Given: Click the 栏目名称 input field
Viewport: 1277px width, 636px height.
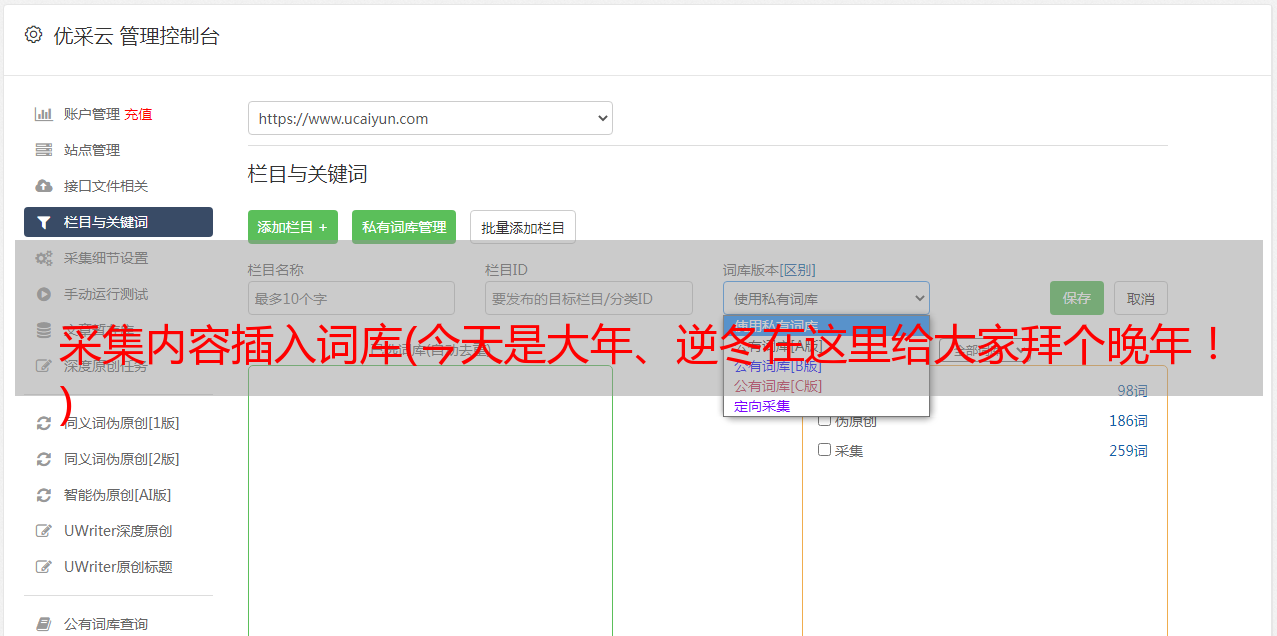Looking at the screenshot, I should coord(351,298).
